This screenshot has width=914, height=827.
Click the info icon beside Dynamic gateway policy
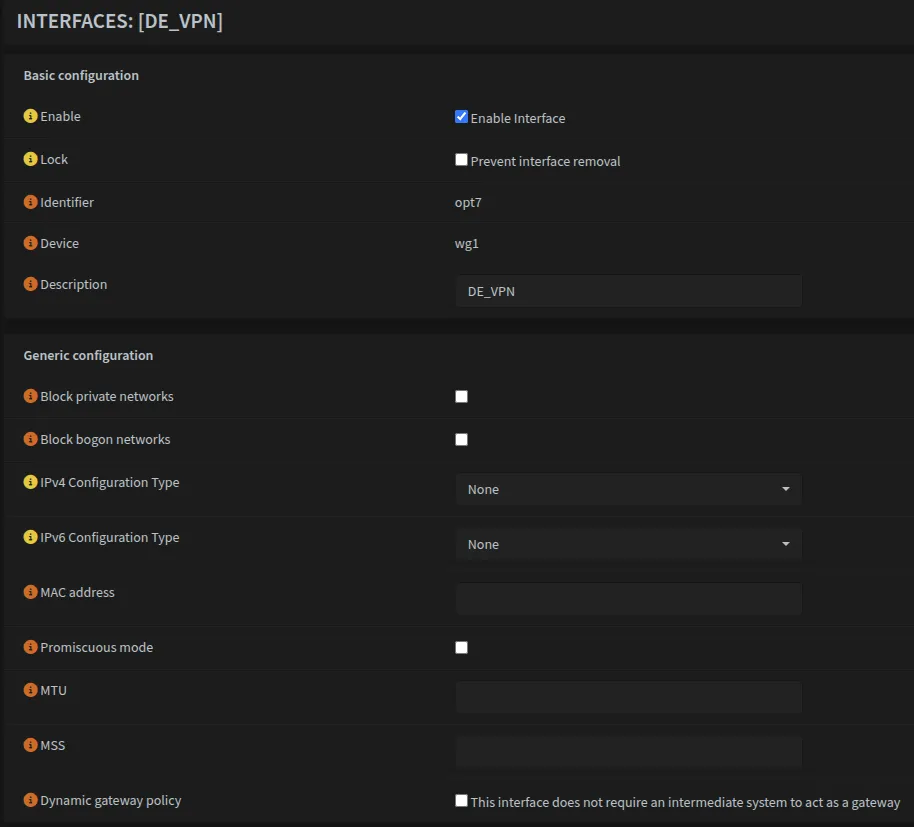tap(29, 800)
